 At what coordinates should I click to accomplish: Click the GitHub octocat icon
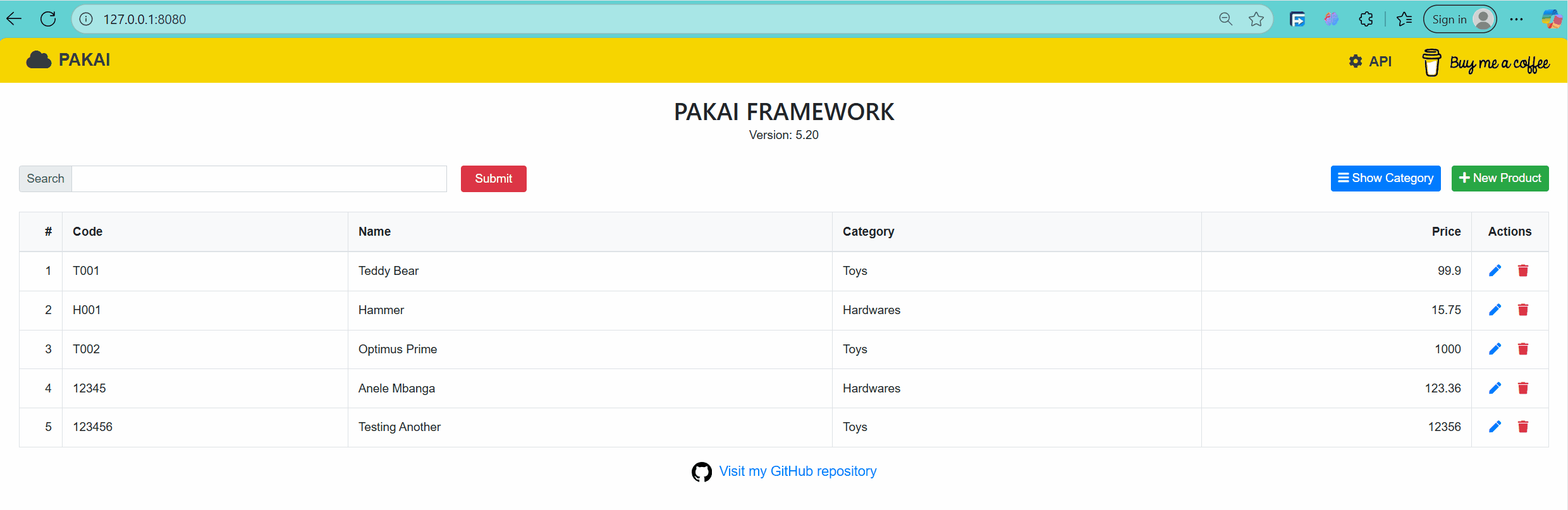pos(701,471)
